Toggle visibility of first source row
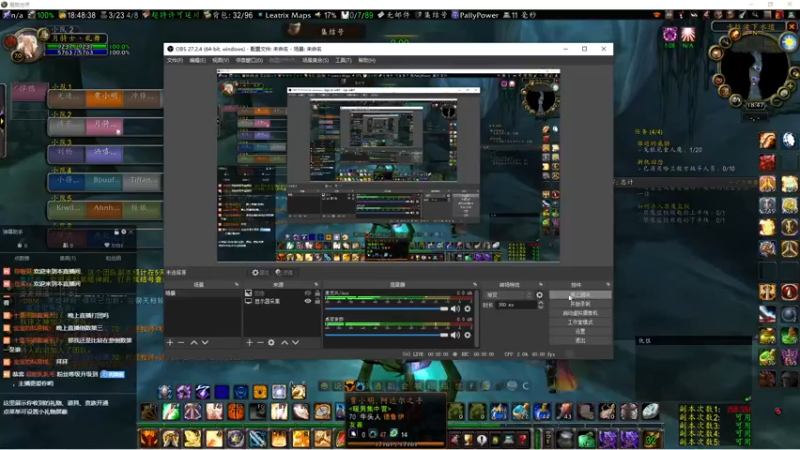The image size is (800, 450). pyautogui.click(x=308, y=293)
